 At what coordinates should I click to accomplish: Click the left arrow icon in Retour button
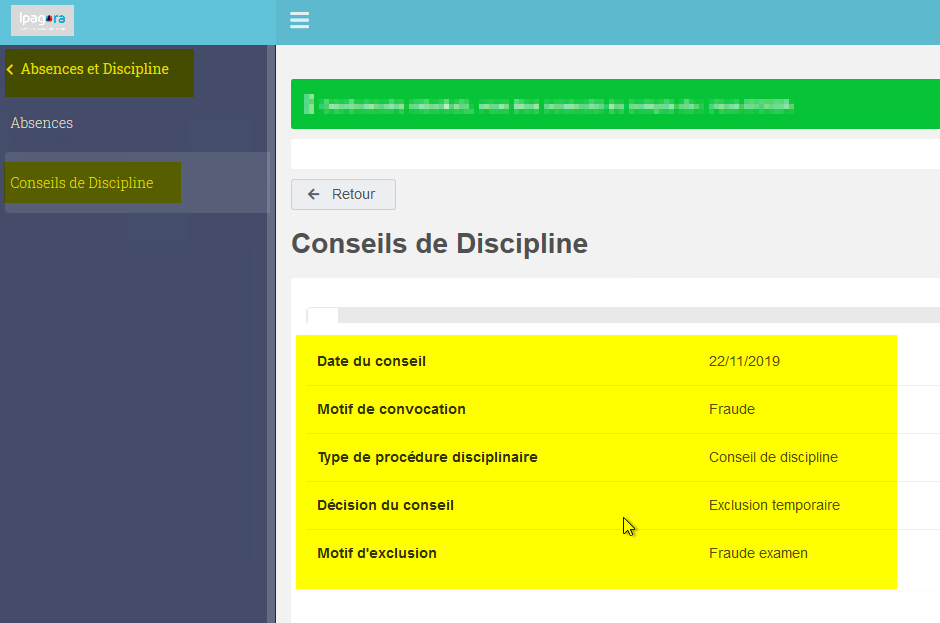tap(314, 194)
